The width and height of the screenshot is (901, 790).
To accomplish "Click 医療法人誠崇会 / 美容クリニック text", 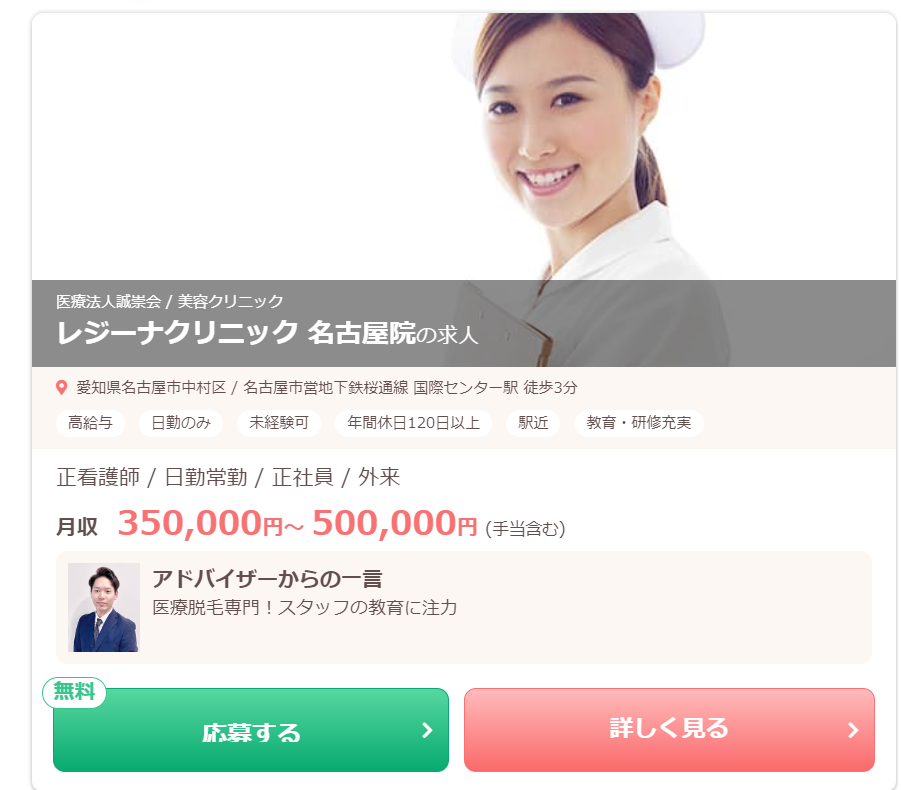I will point(170,301).
